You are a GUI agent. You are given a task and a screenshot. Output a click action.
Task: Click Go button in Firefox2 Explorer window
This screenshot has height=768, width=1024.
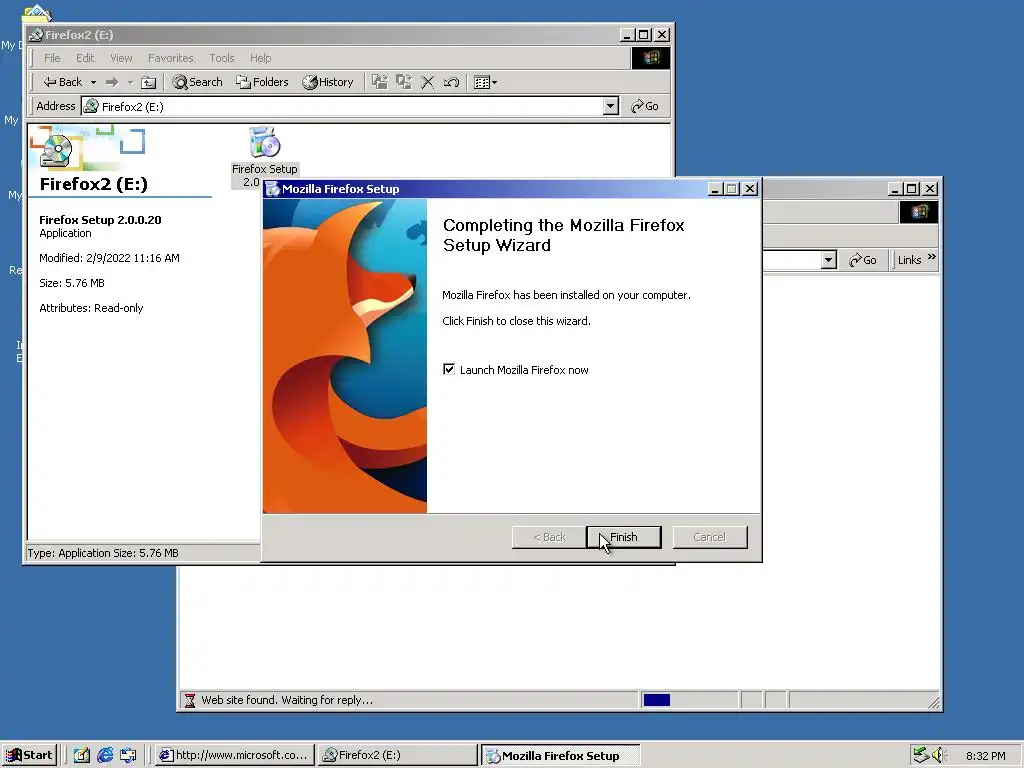(645, 106)
